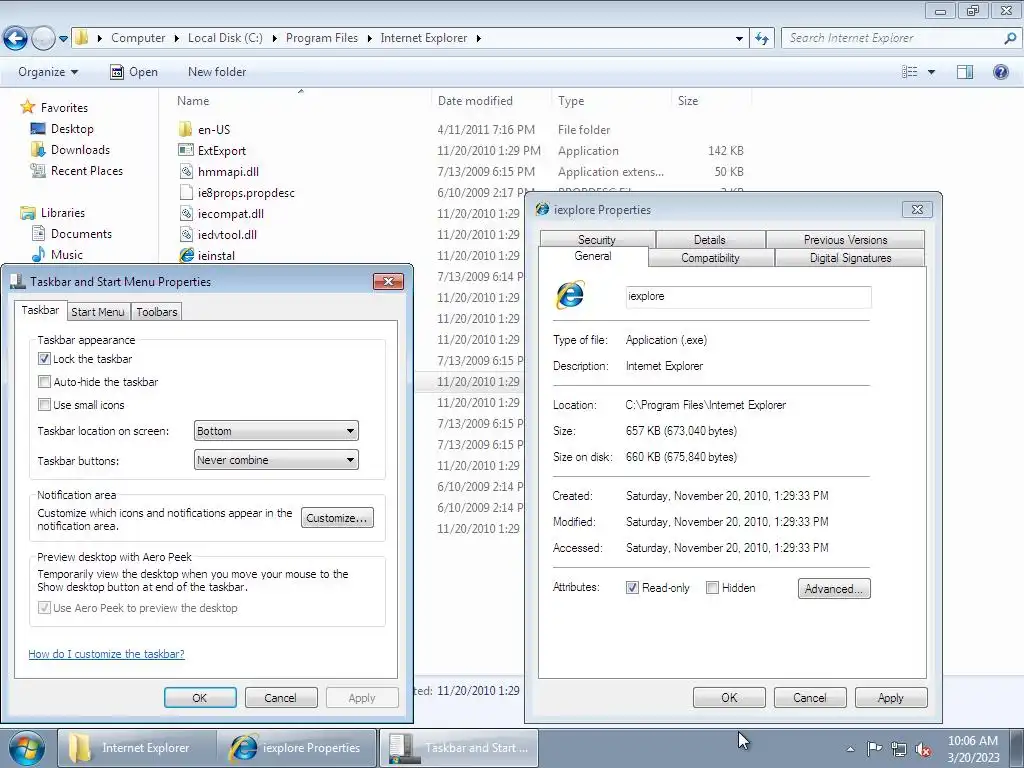Toggle the Read-only attribute checkbox
Viewport: 1024px width, 768px height.
tap(632, 588)
